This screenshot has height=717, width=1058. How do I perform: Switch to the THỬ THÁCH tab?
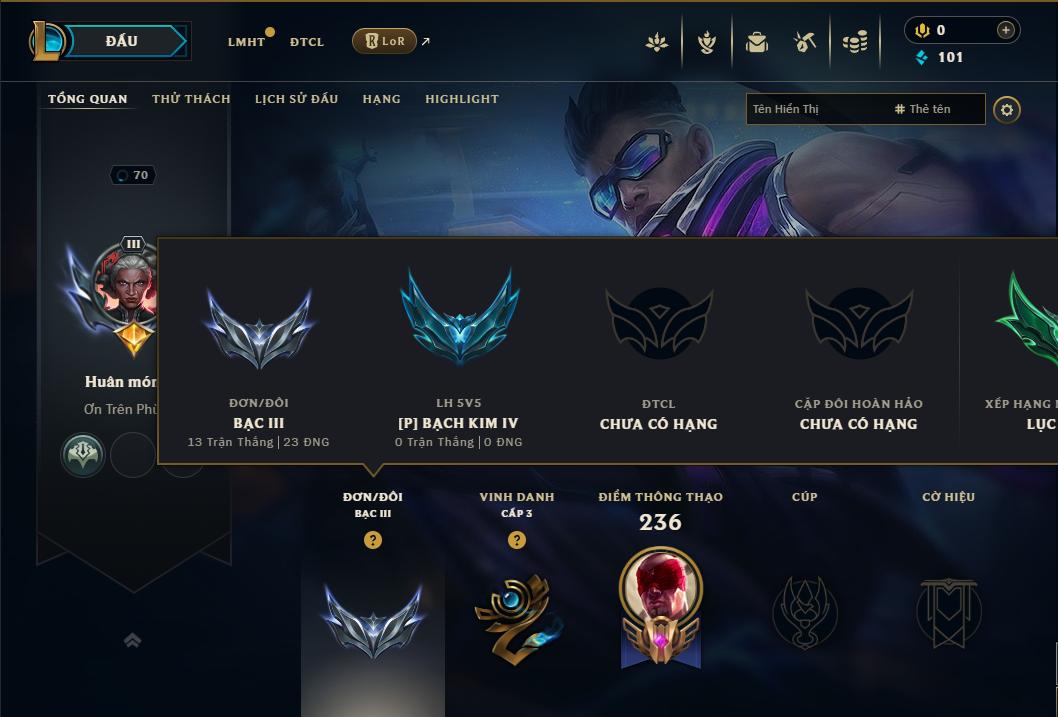191,99
